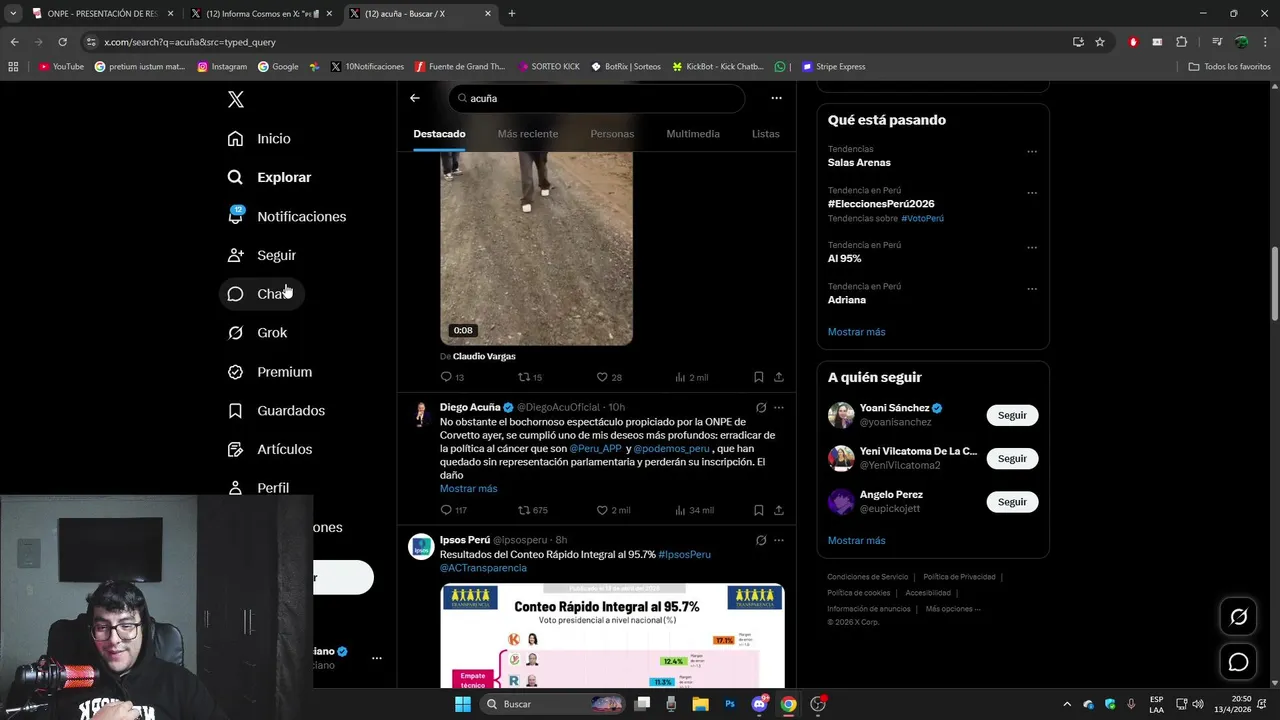Open Explorar in sidebar
The height and width of the screenshot is (720, 1280).
tap(269, 177)
